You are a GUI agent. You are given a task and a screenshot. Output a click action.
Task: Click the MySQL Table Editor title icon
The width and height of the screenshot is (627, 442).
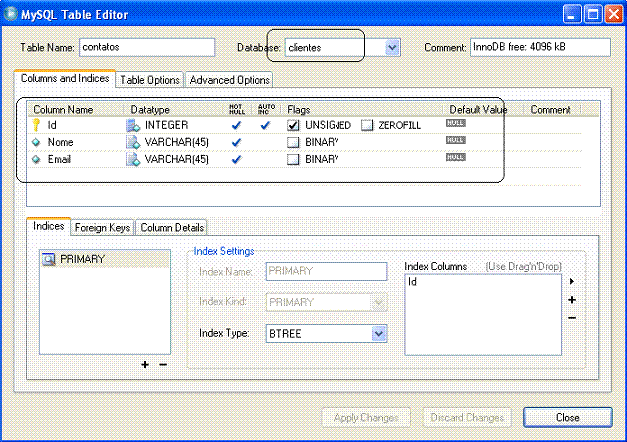click(x=11, y=14)
